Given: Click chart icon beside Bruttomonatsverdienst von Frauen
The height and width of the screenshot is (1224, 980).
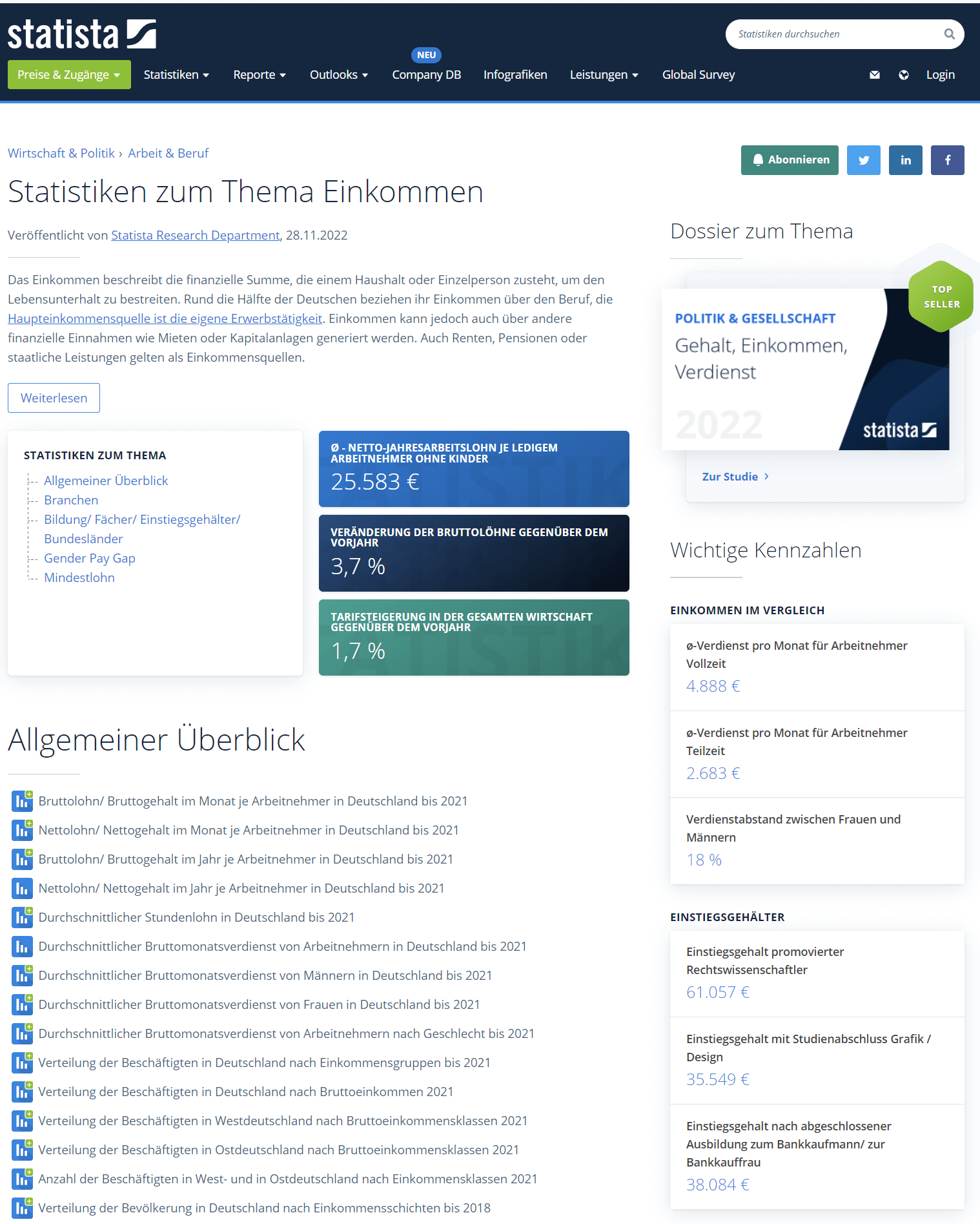Looking at the screenshot, I should click(x=22, y=1004).
